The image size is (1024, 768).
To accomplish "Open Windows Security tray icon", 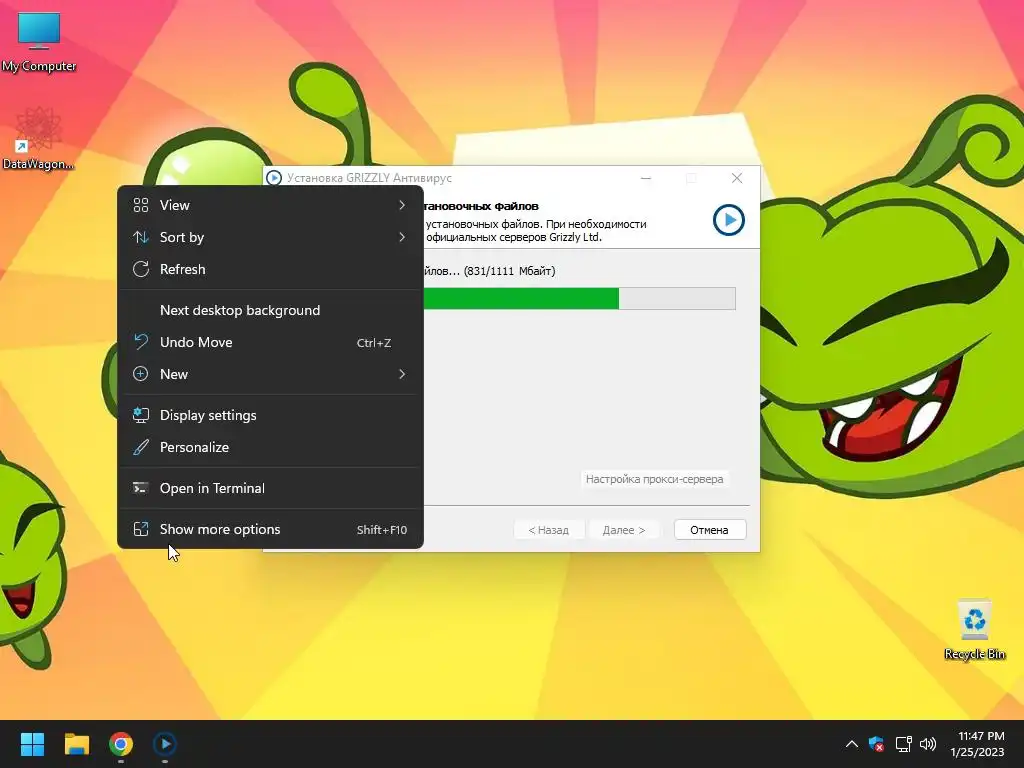I will point(876,744).
